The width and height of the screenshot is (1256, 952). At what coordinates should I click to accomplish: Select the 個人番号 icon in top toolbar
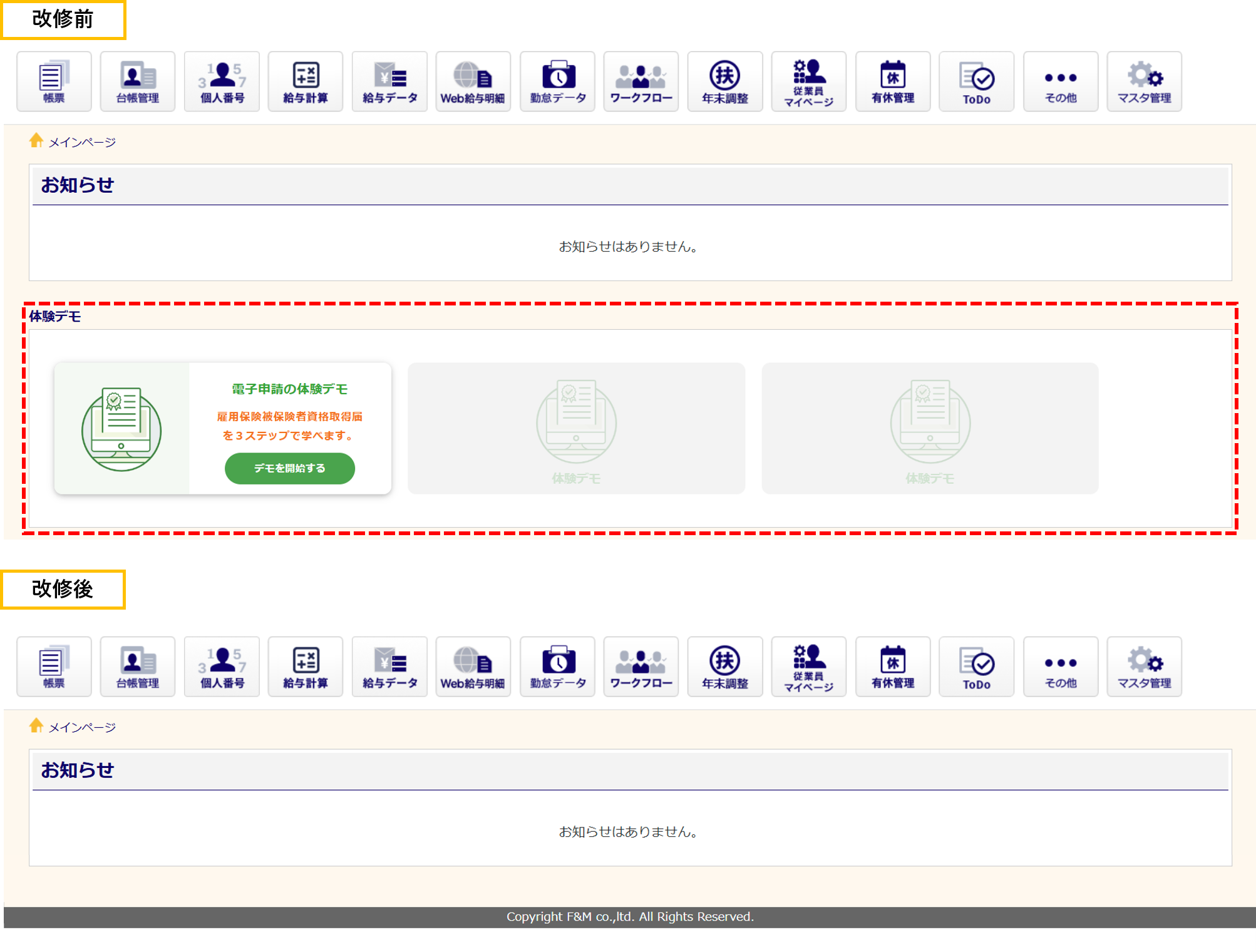click(222, 81)
